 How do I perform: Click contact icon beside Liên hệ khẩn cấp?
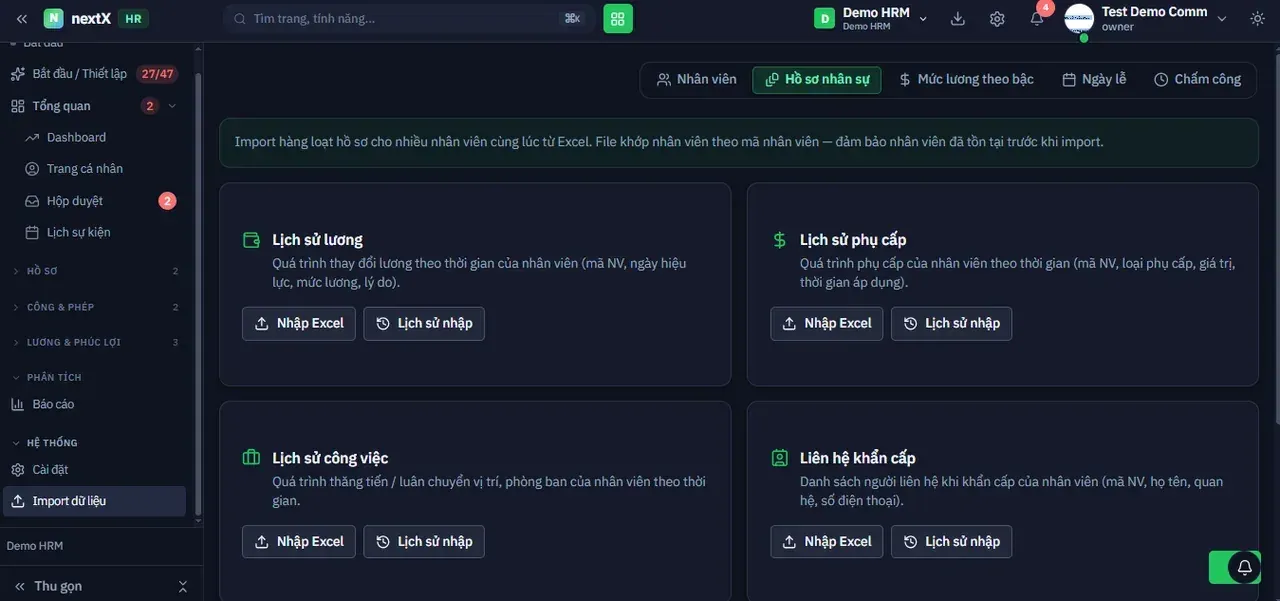pos(779,458)
